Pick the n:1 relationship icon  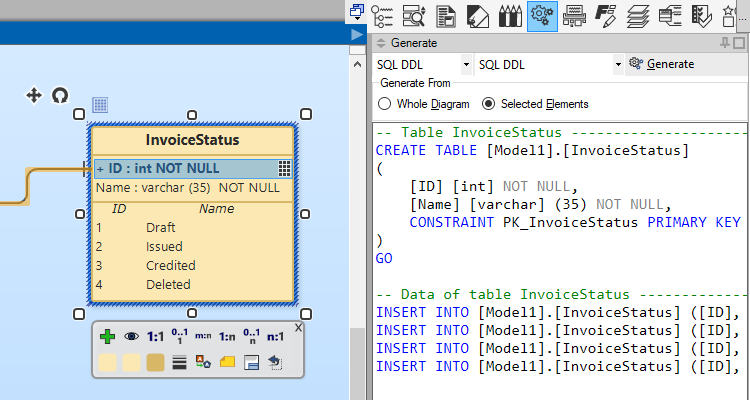pyautogui.click(x=275, y=338)
